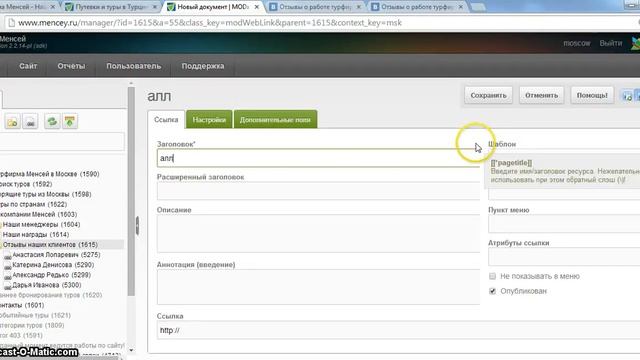
Task: Click the Расширенный заголовок field
Action: coord(318,191)
